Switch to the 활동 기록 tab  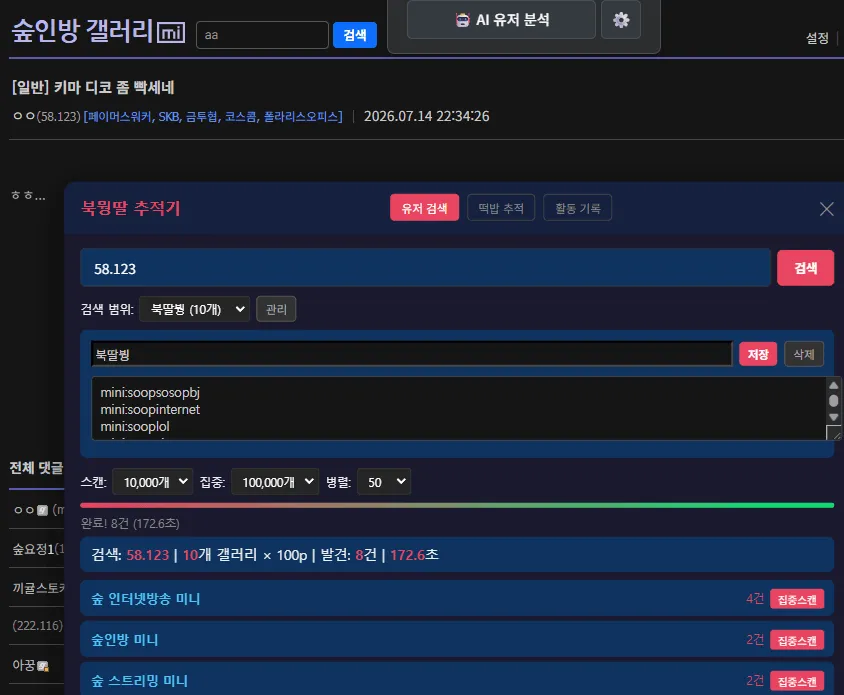click(578, 208)
